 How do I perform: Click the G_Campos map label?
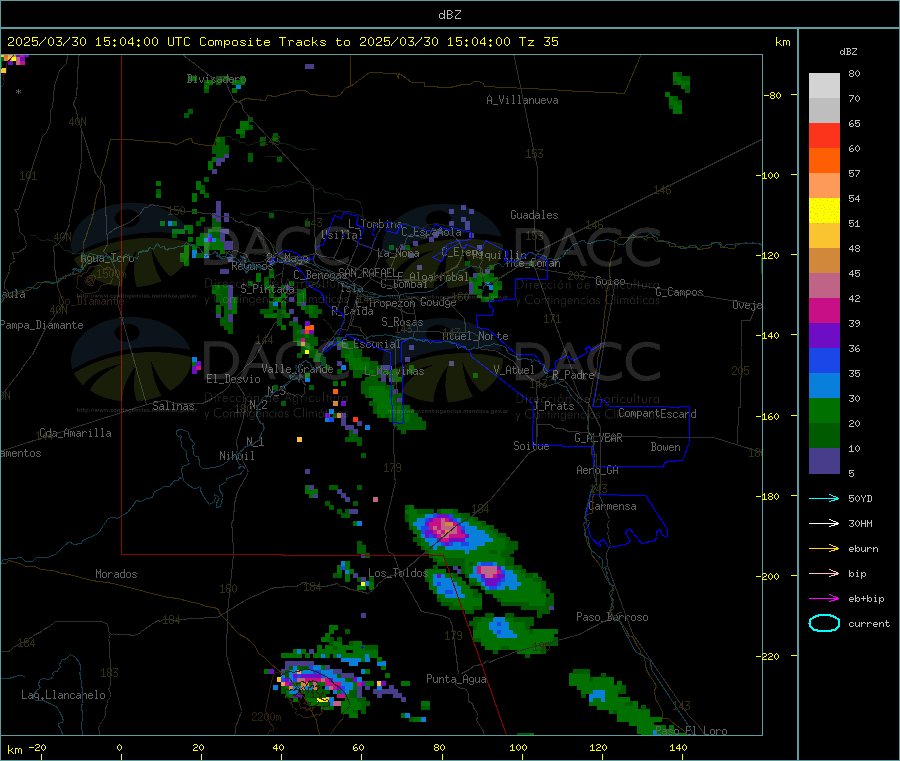(x=679, y=292)
